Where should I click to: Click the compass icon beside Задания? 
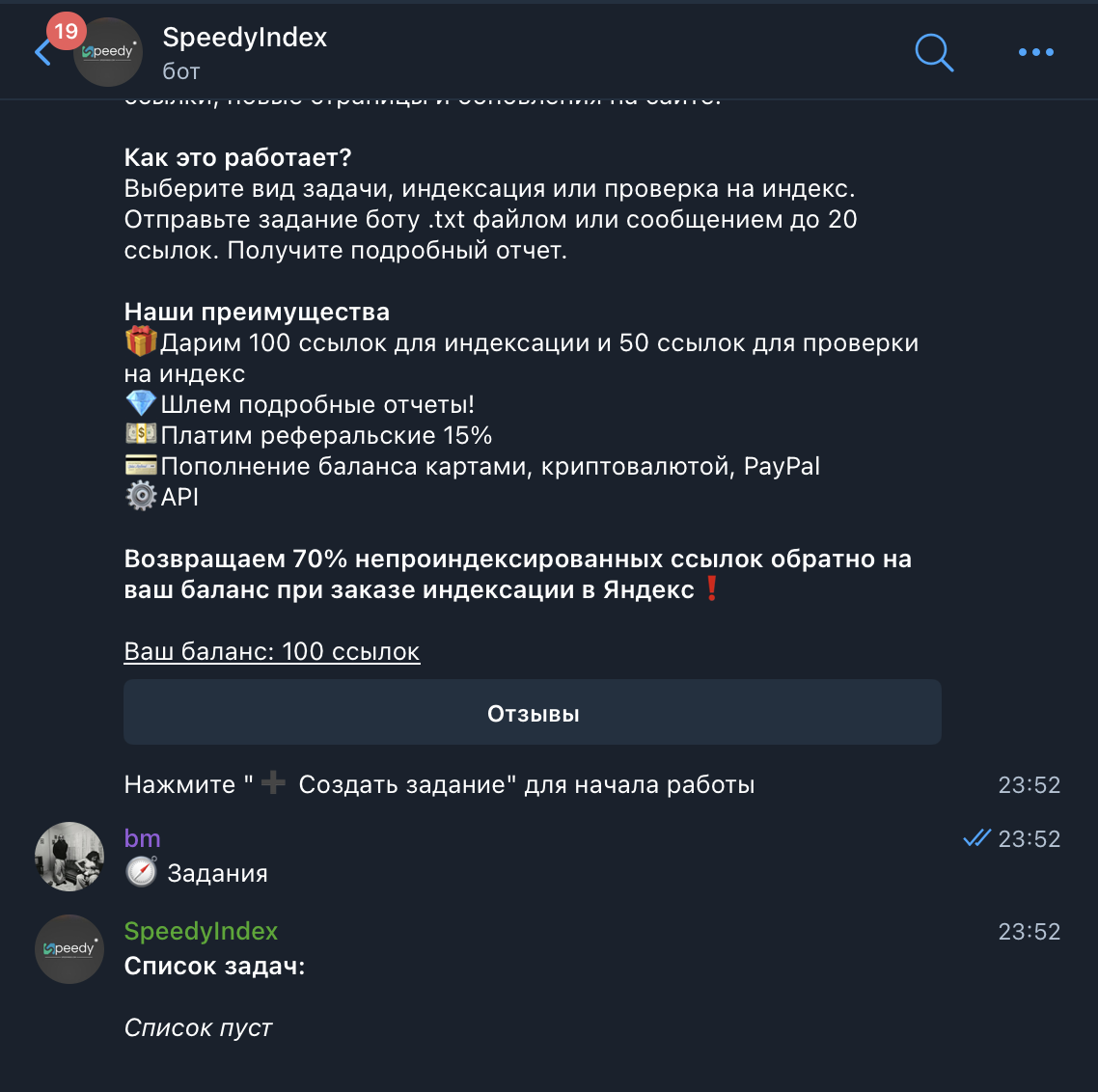pyautogui.click(x=141, y=872)
